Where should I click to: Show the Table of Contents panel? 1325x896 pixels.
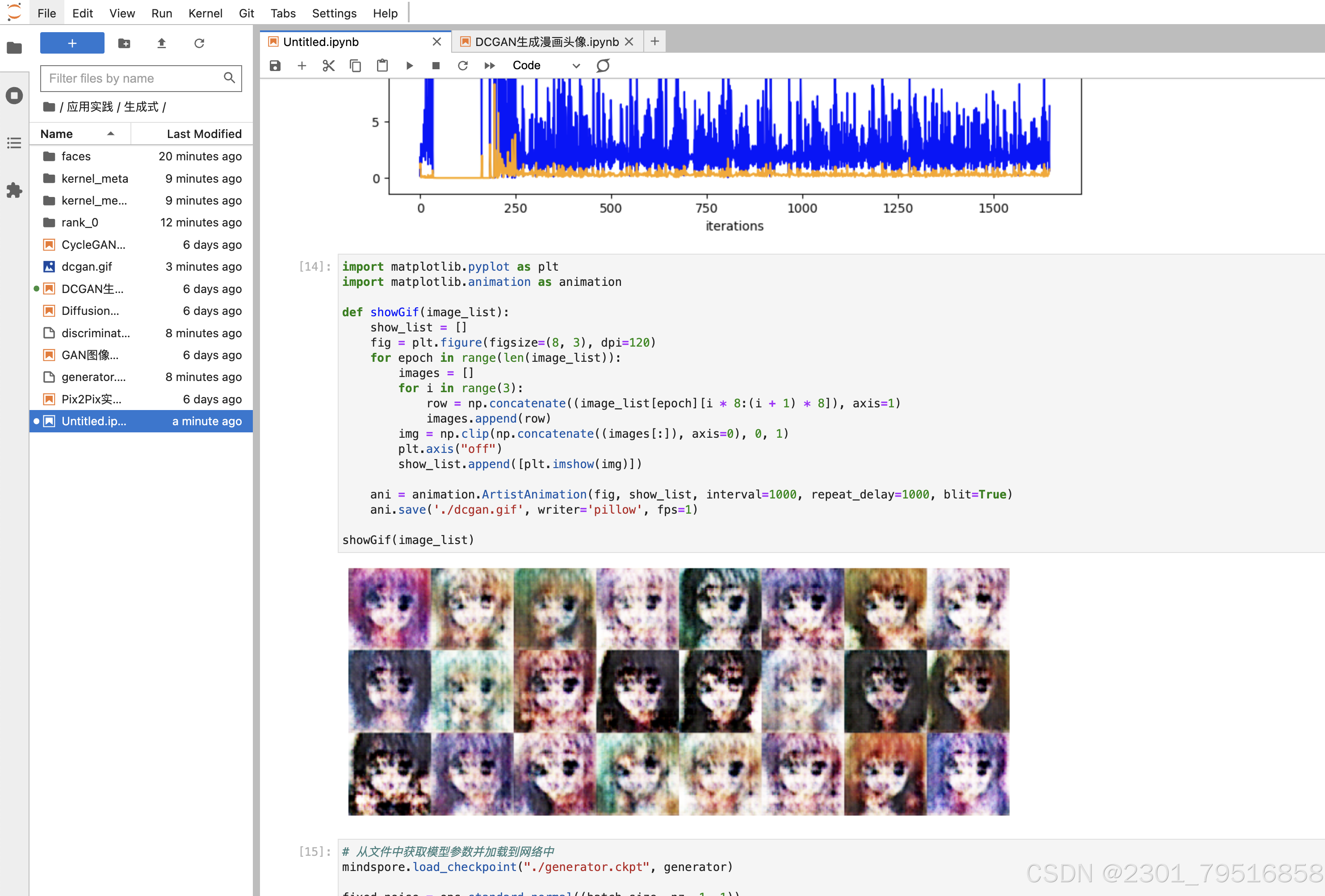(14, 142)
